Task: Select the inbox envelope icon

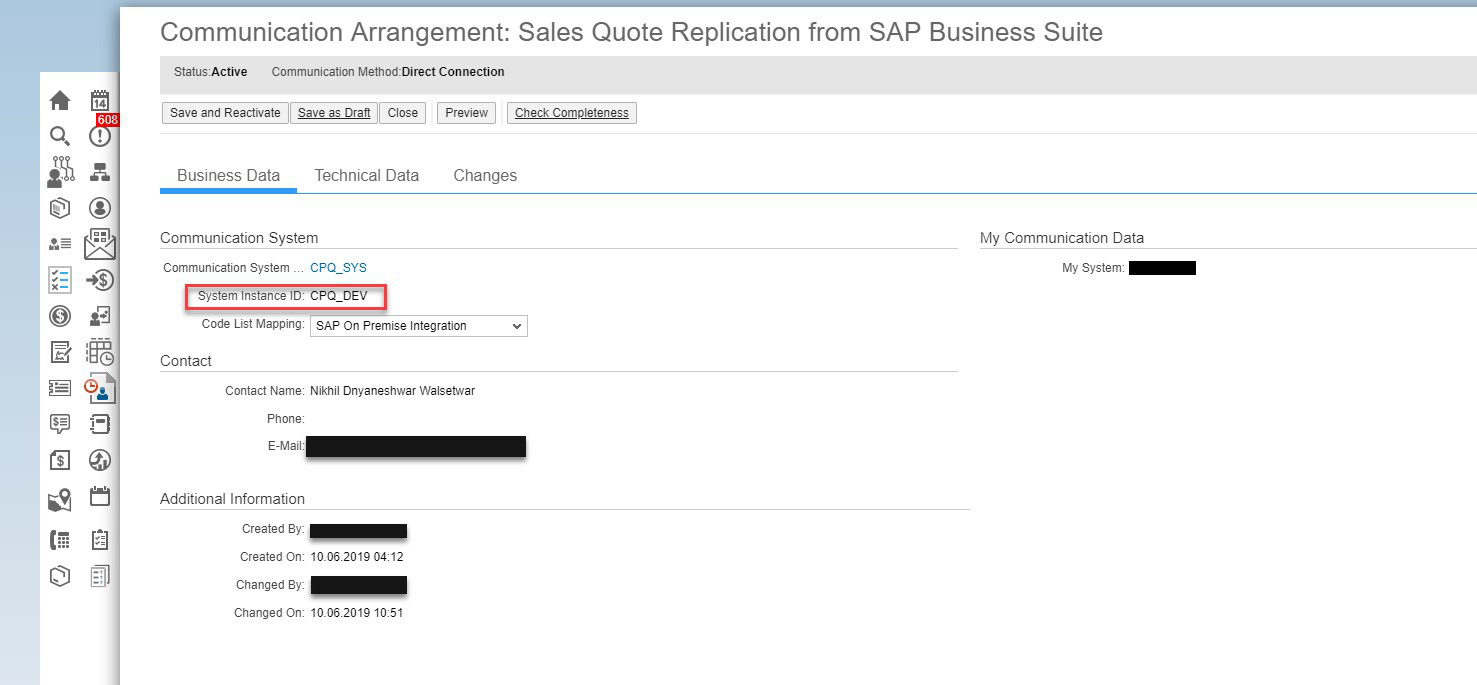Action: tap(99, 242)
